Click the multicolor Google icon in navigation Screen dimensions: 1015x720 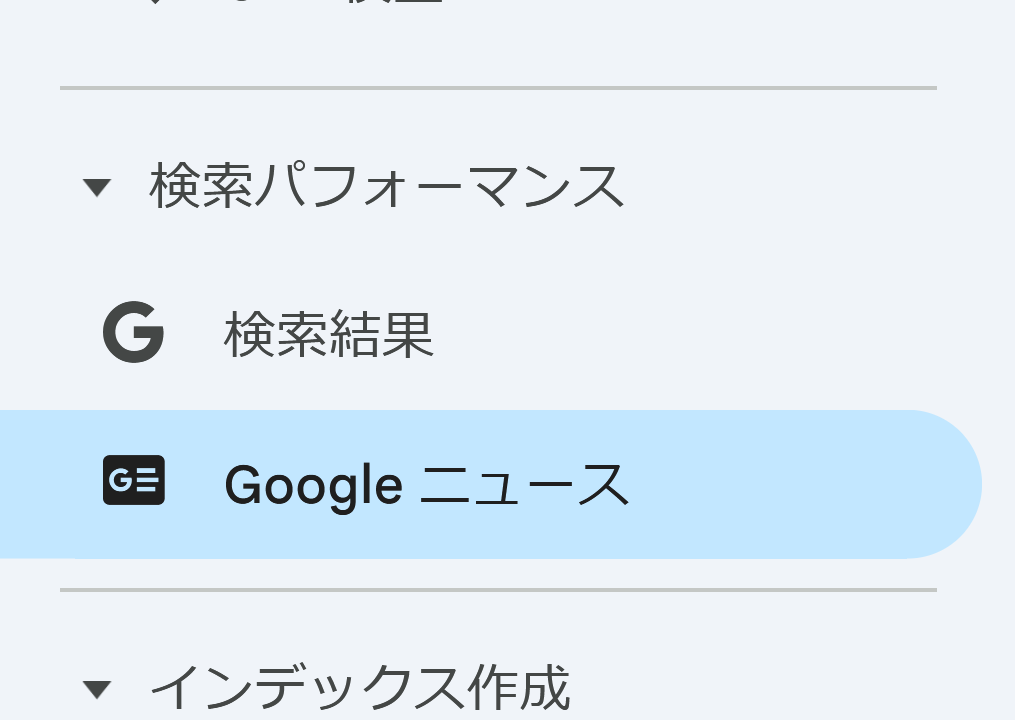[x=133, y=333]
